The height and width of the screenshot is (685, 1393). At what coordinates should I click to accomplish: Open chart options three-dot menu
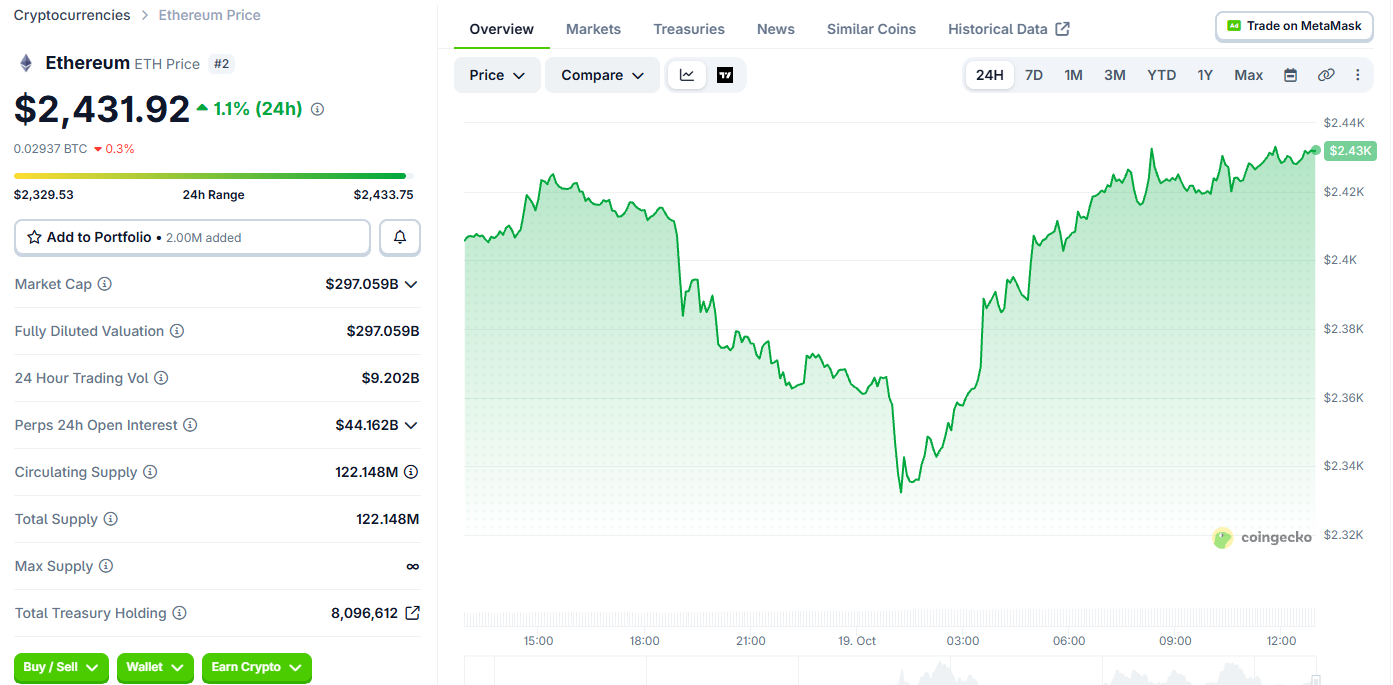[x=1357, y=75]
